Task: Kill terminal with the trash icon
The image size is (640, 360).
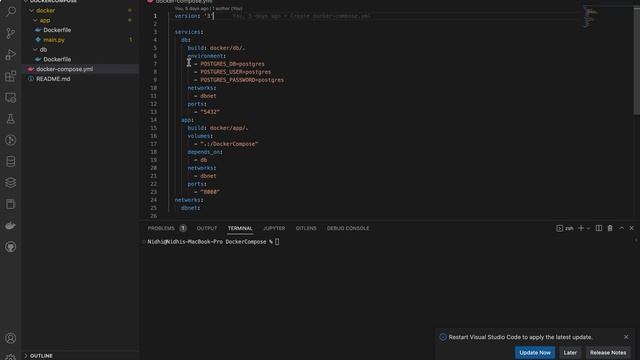Action: (x=610, y=228)
